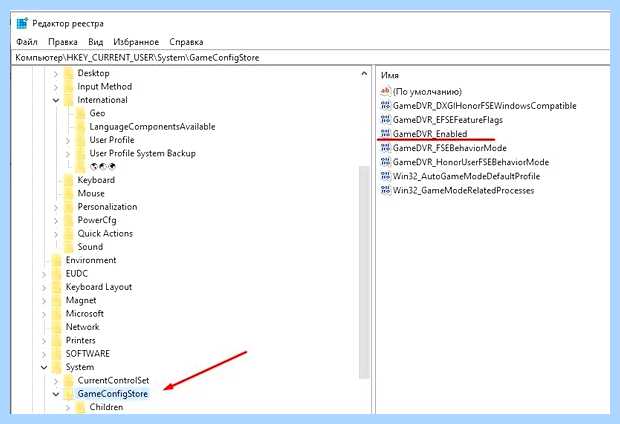
Task: Select the GameConfigStore folder icon
Action: click(x=68, y=394)
